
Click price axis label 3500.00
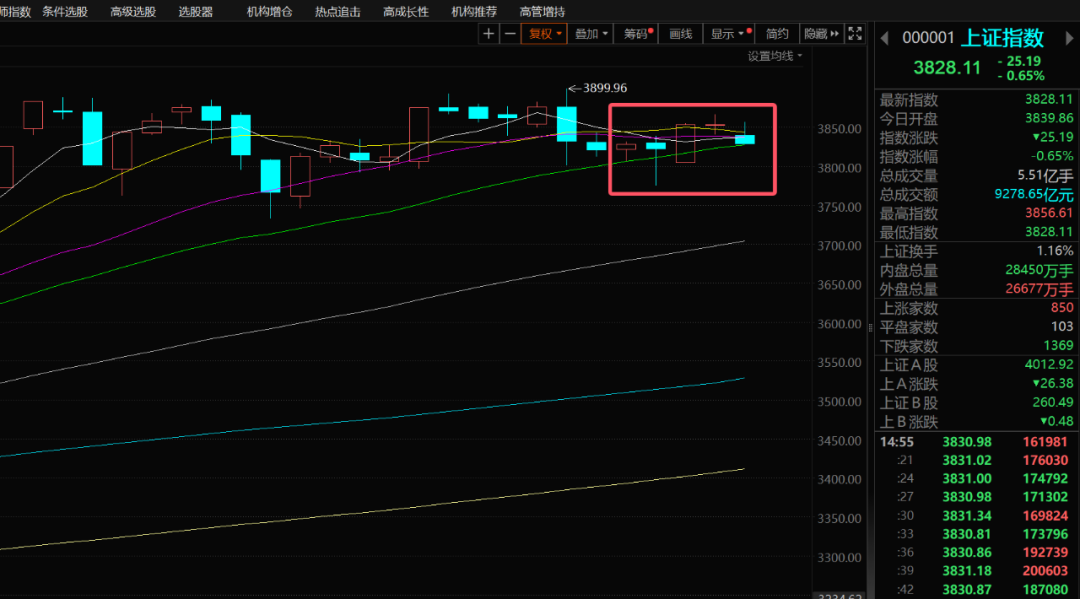[x=839, y=402]
